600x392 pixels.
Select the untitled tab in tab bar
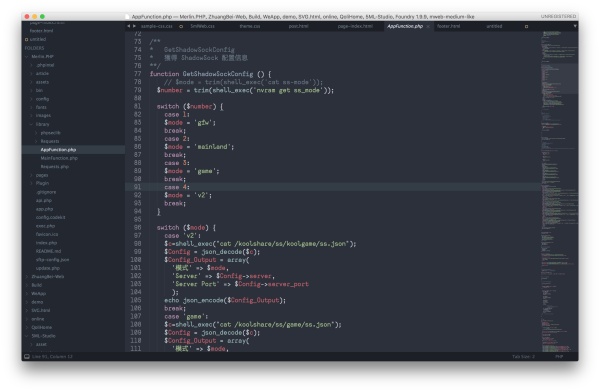pyautogui.click(x=494, y=26)
